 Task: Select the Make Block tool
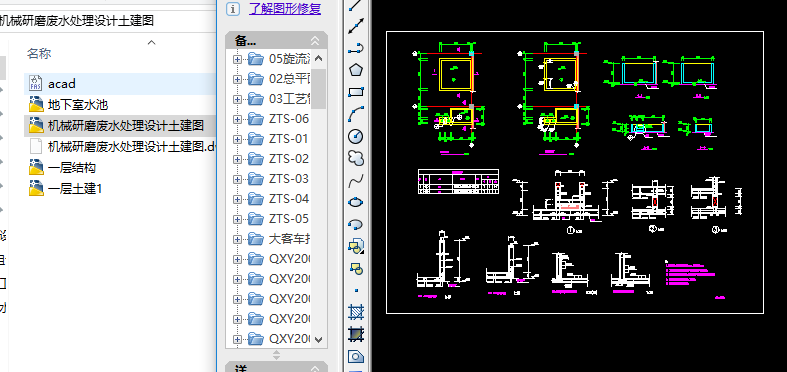pyautogui.click(x=356, y=268)
